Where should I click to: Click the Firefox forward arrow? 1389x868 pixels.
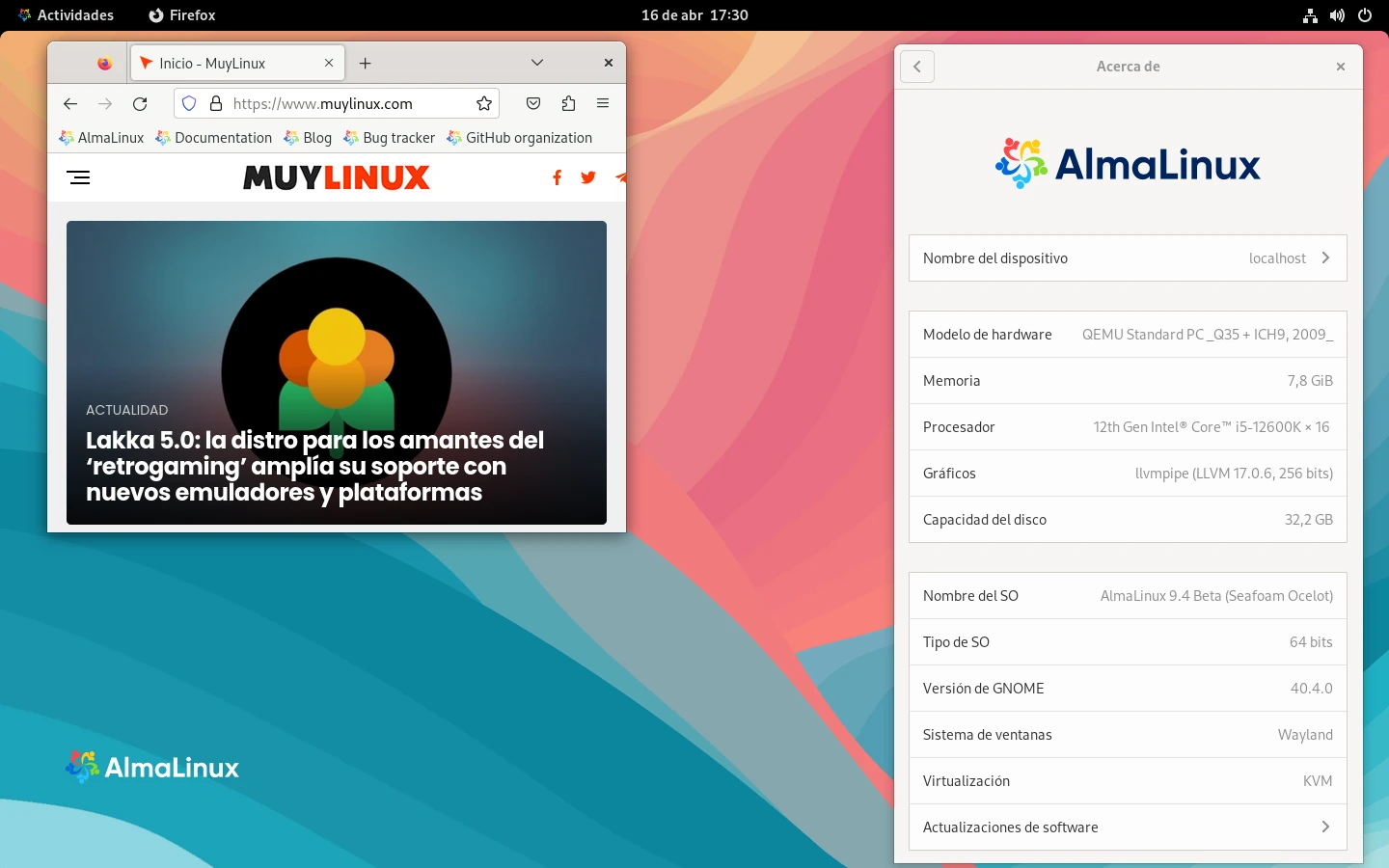[x=105, y=103]
